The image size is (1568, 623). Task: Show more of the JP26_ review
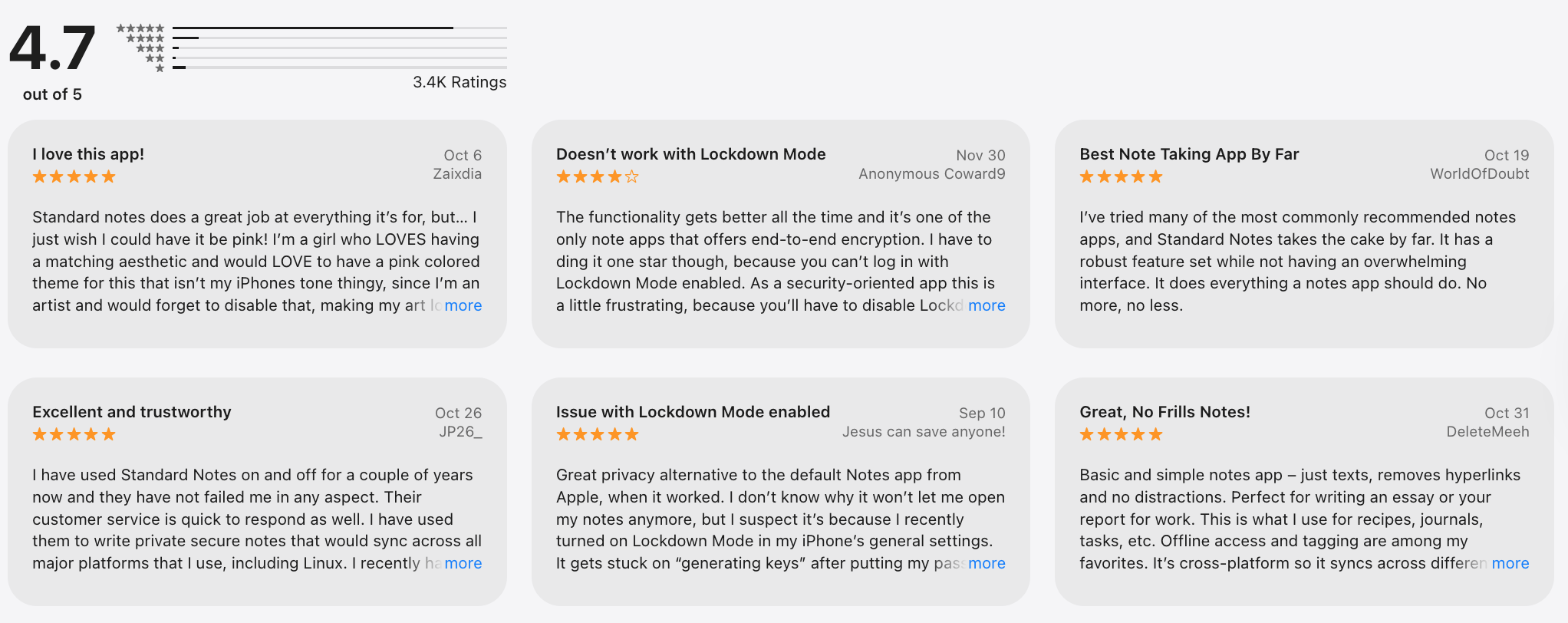point(463,563)
